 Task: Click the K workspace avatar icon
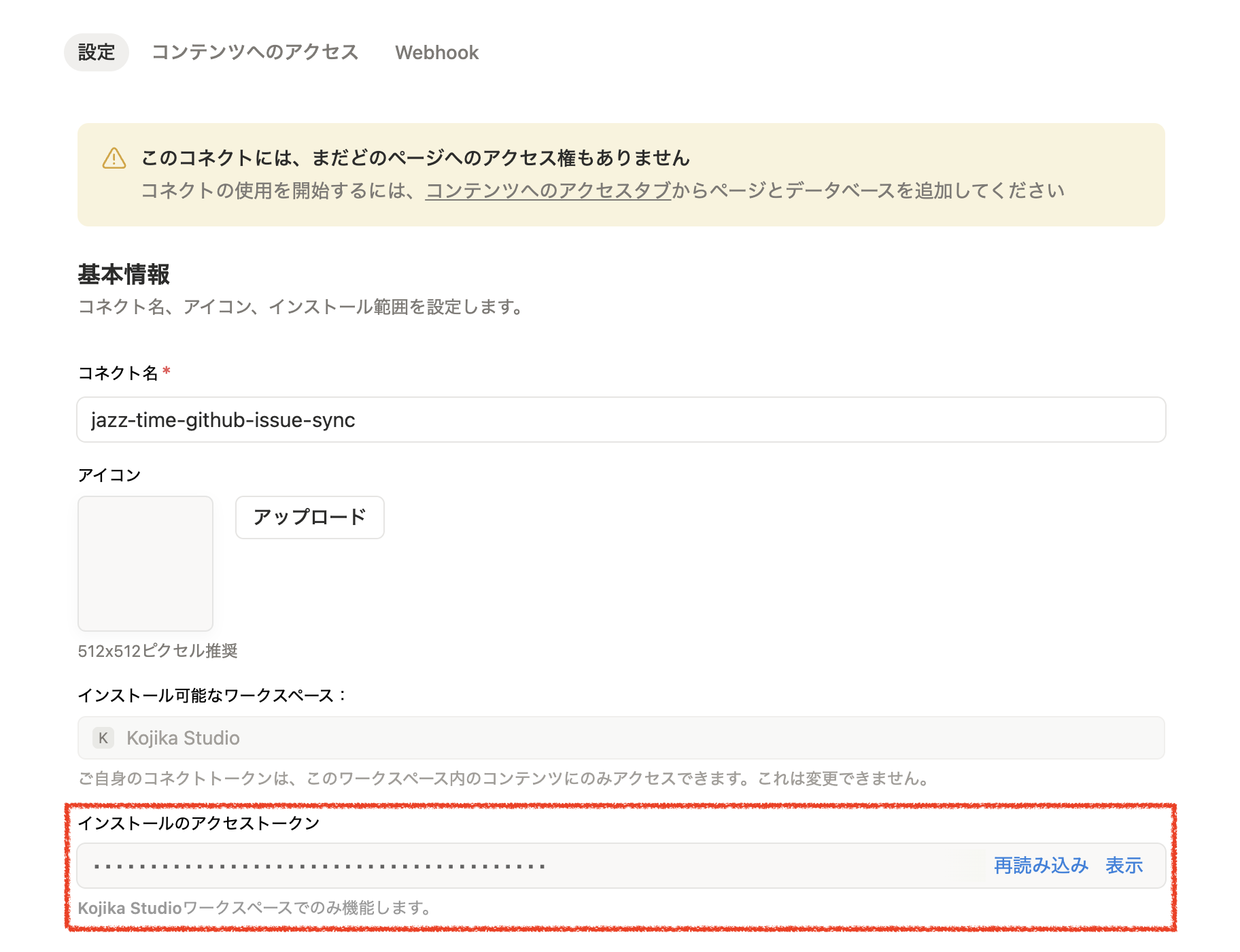click(103, 738)
